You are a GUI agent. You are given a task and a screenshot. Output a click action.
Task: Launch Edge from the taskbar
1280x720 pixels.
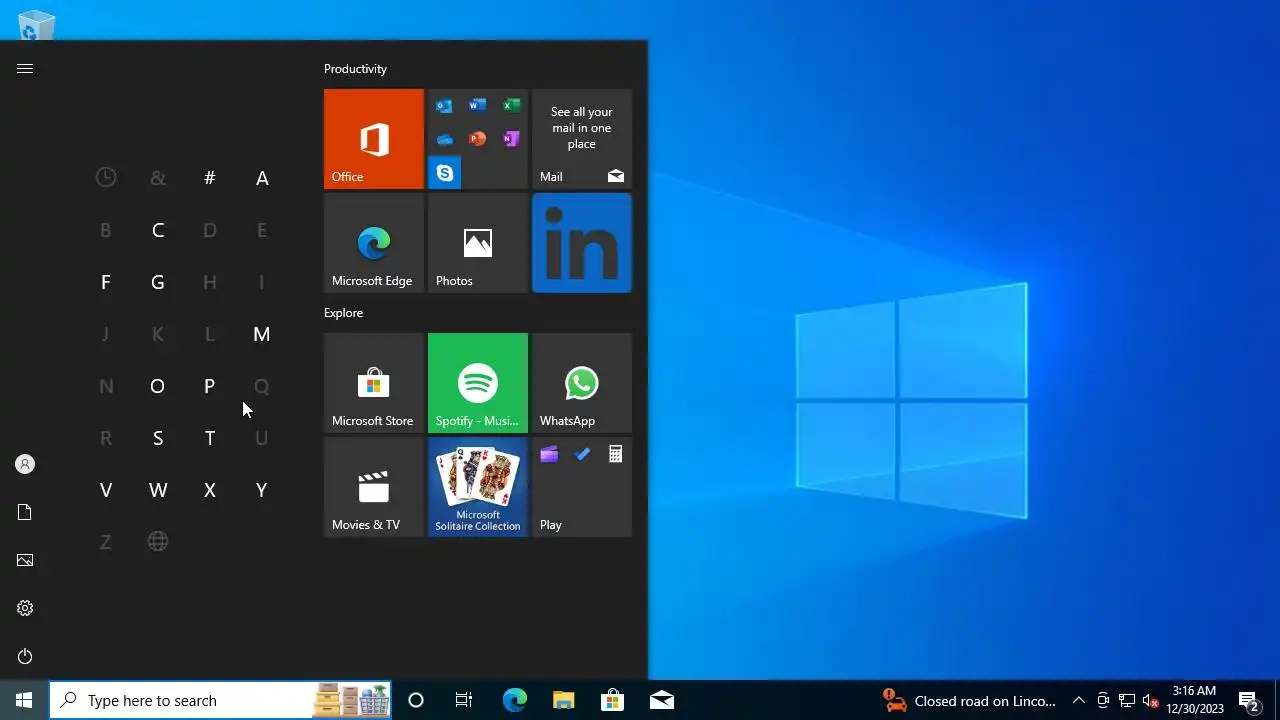(514, 700)
